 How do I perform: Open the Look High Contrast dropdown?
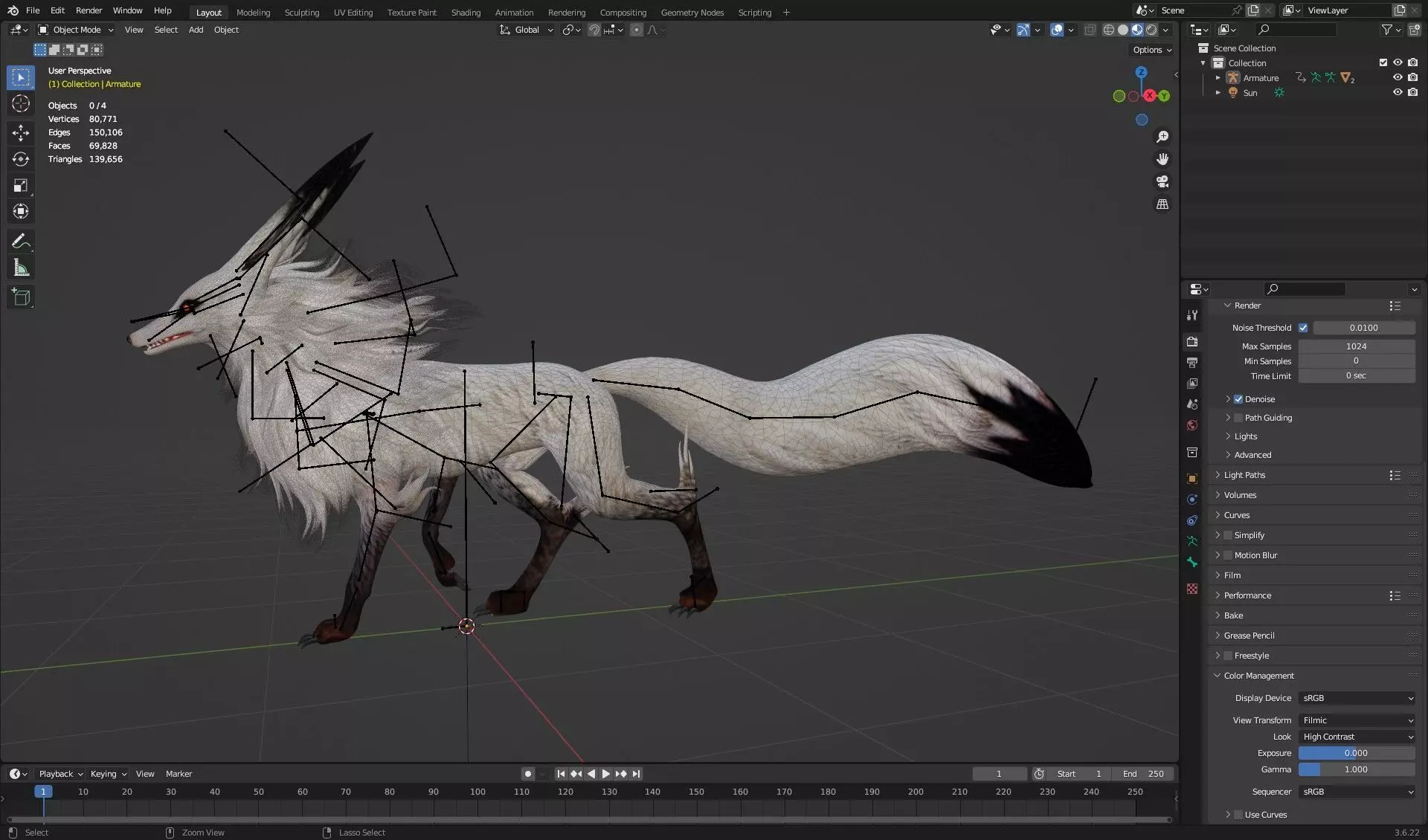coord(1357,737)
